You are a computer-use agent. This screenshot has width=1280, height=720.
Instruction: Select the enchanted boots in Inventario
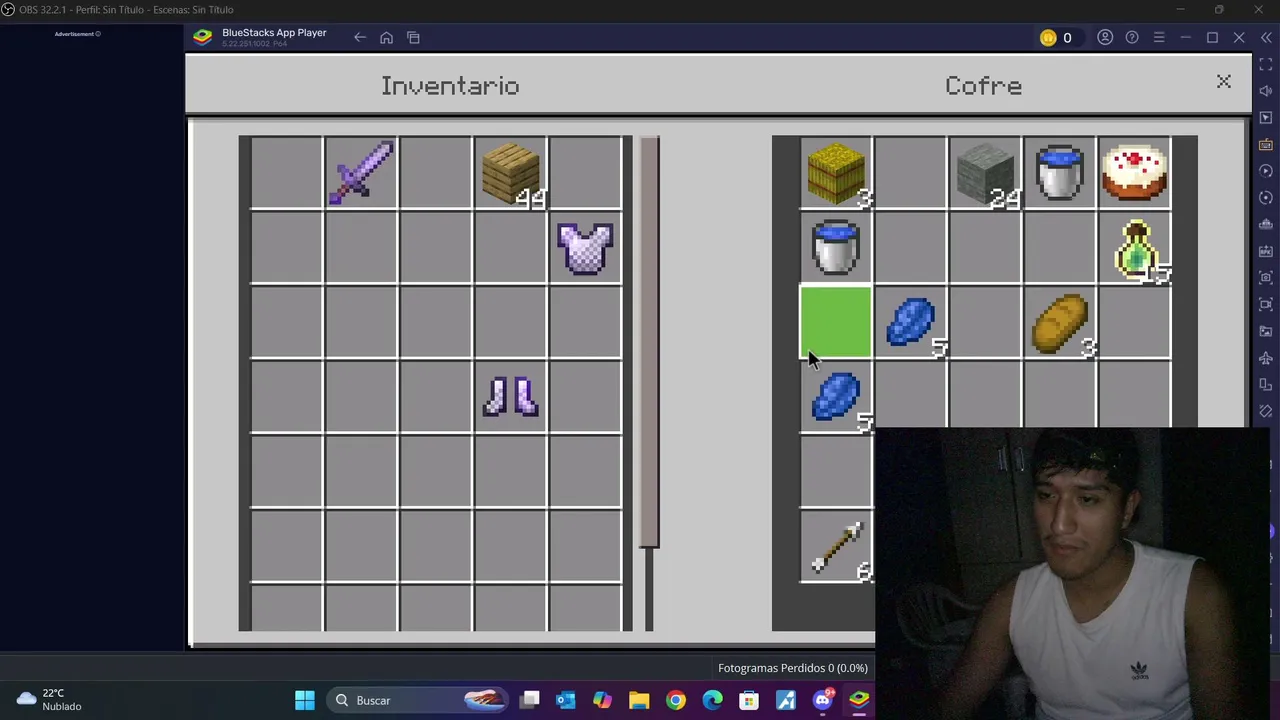(511, 397)
